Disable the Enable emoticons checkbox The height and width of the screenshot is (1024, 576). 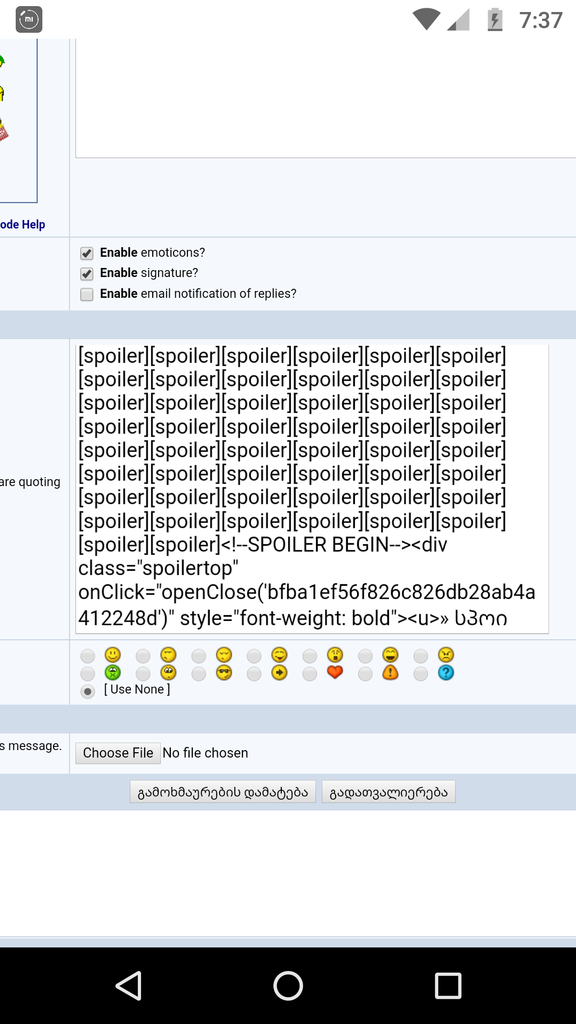[87, 253]
